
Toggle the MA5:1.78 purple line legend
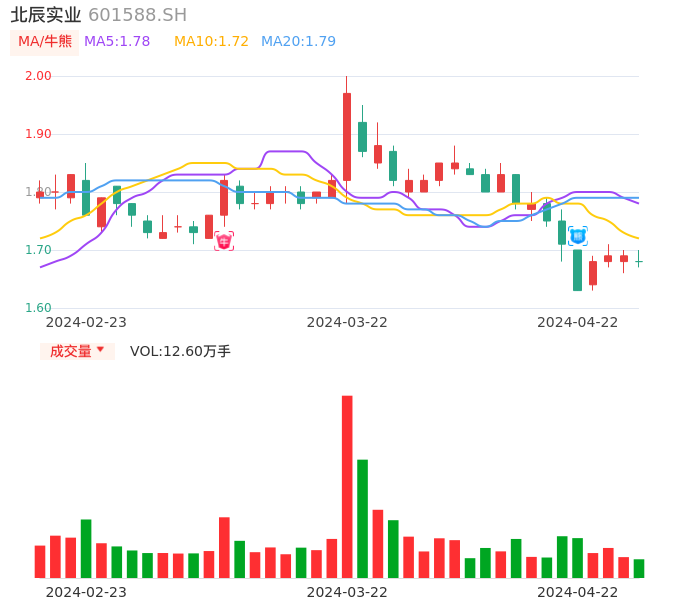tap(117, 42)
